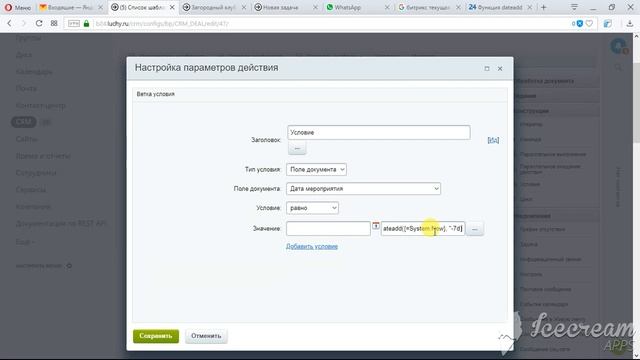Open CRM in the left sidebar
Image resolution: width=640 pixels, height=360 pixels.
click(24, 122)
